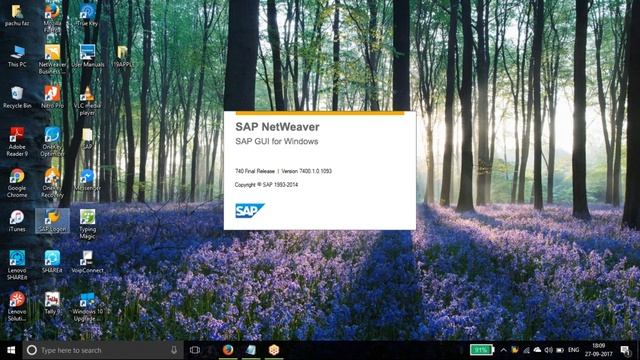The width and height of the screenshot is (640, 360).
Task: Open the SAP folder on desktop
Action: point(87,138)
